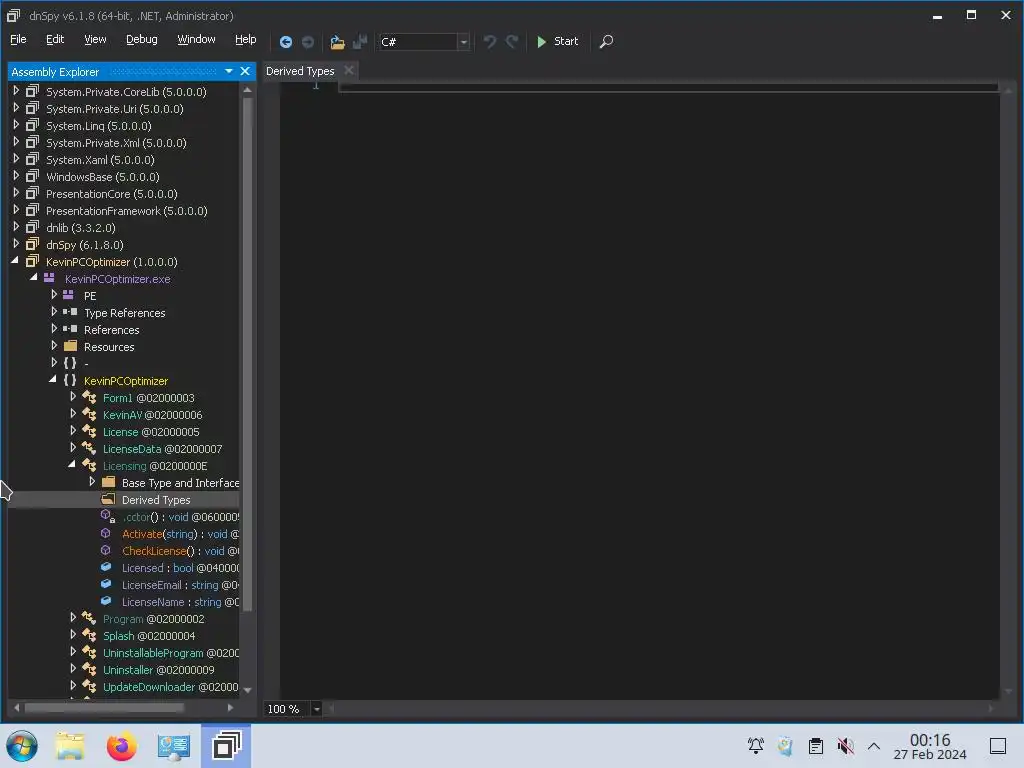Click the dnSpy (6.1.8.0) assembly icon
Screen dimensions: 1024x768
(32, 244)
